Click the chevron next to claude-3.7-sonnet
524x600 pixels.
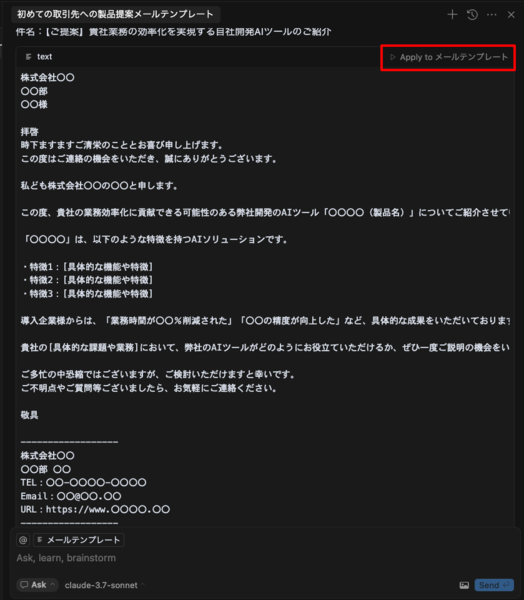[x=142, y=585]
